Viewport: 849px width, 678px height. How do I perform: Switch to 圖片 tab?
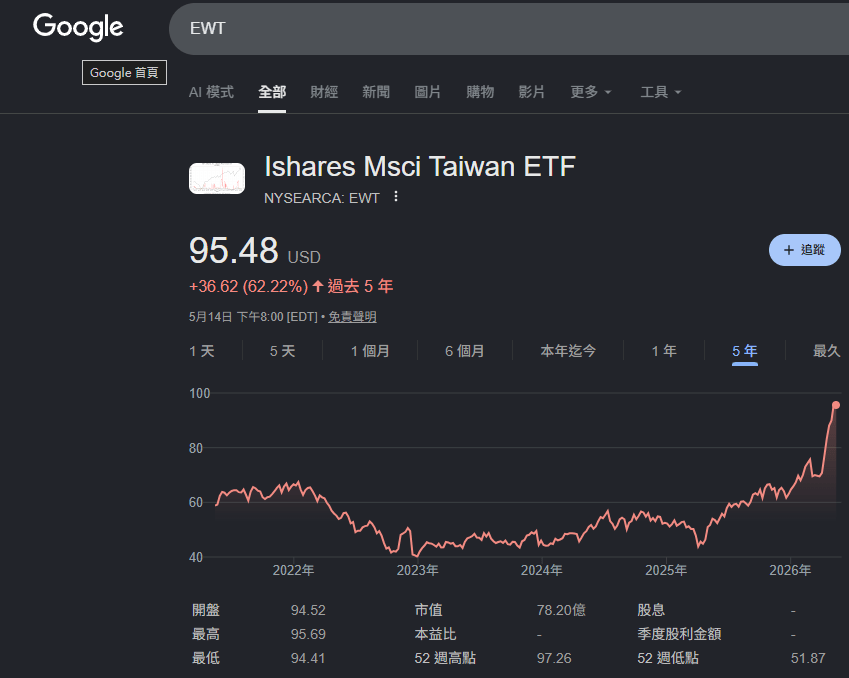coord(427,92)
